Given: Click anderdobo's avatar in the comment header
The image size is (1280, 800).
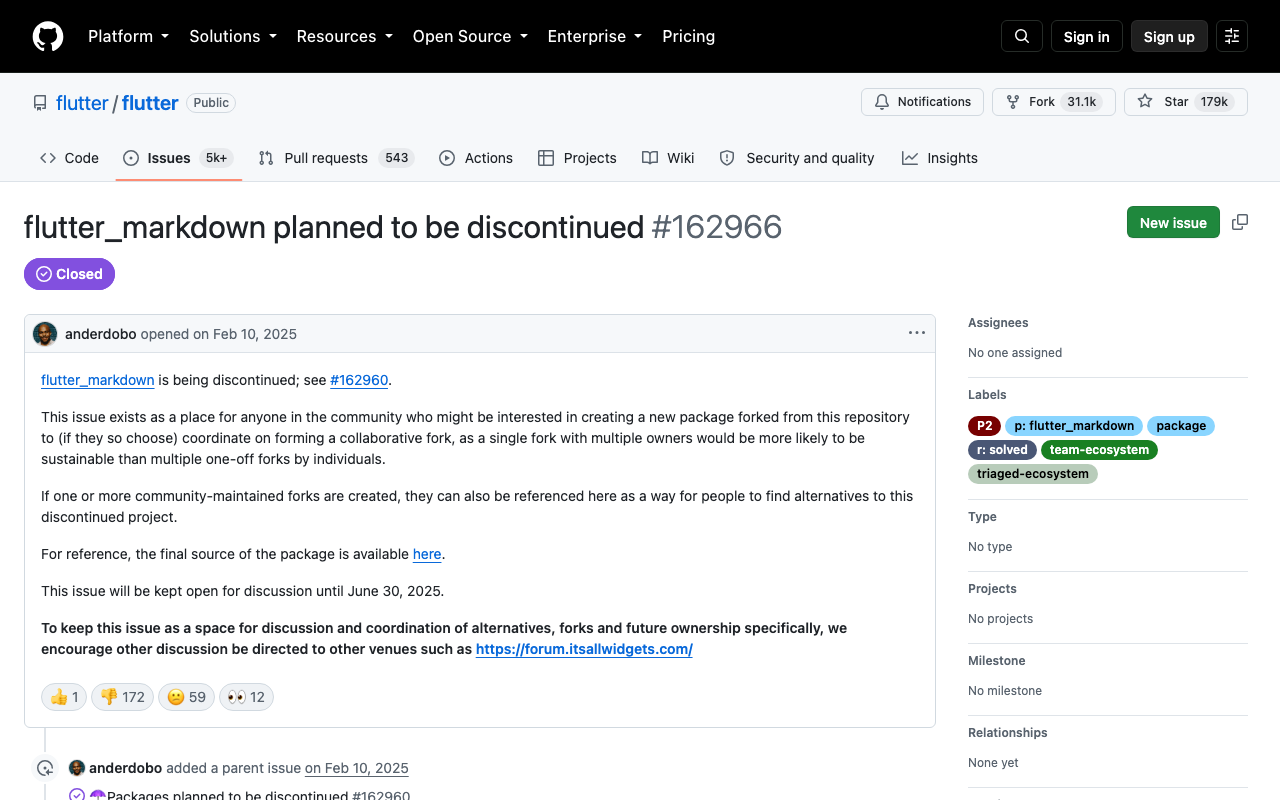Looking at the screenshot, I should (x=45, y=334).
